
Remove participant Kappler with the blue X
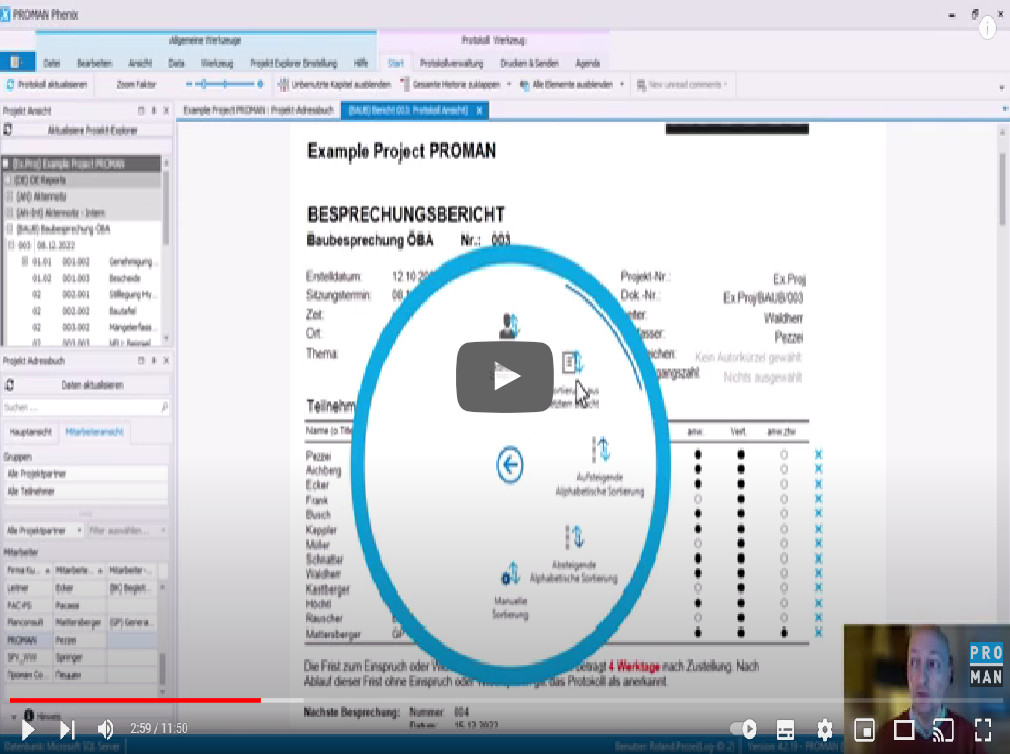pyautogui.click(x=819, y=529)
